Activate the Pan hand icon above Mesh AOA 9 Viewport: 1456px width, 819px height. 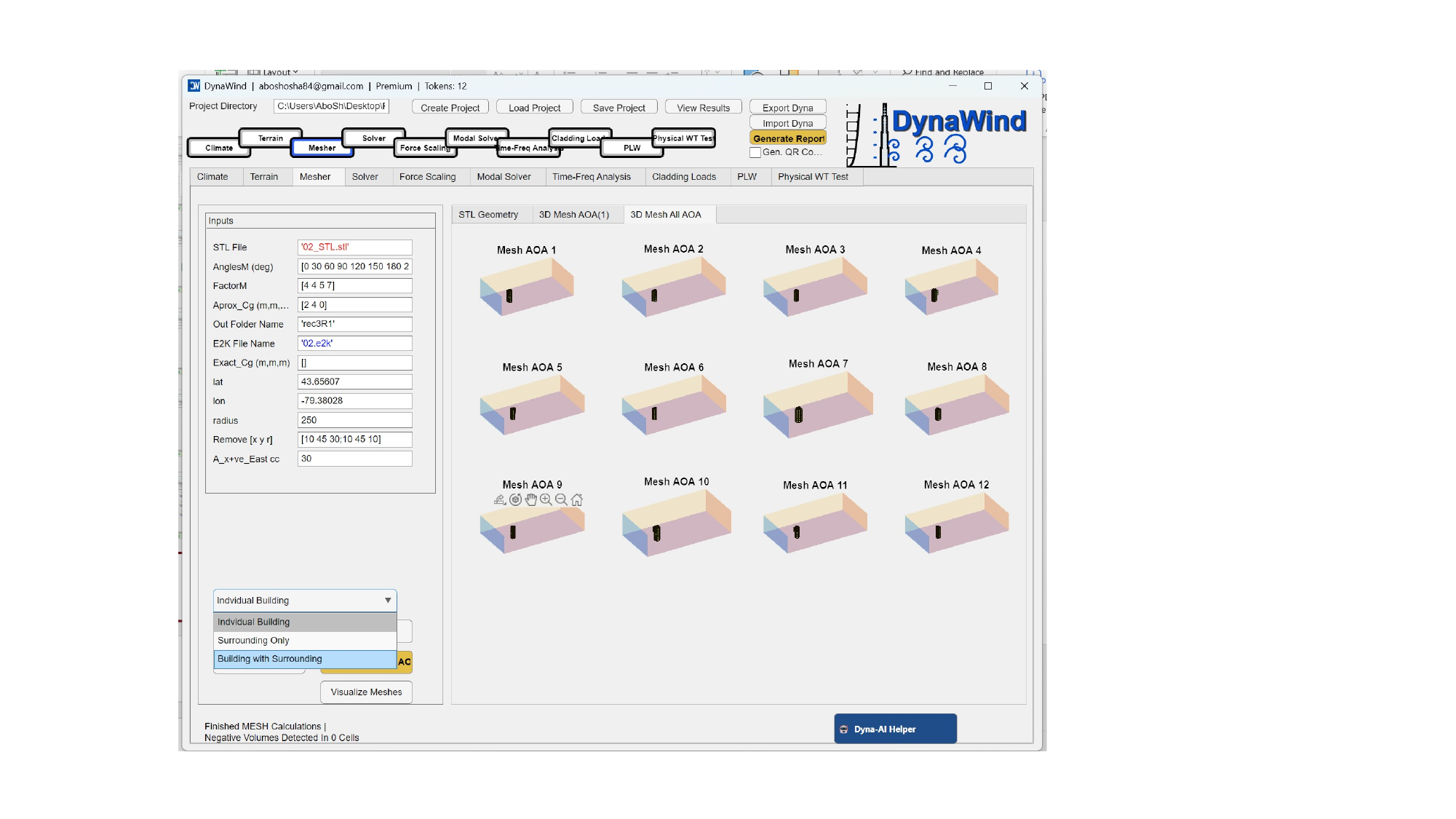tap(530, 499)
